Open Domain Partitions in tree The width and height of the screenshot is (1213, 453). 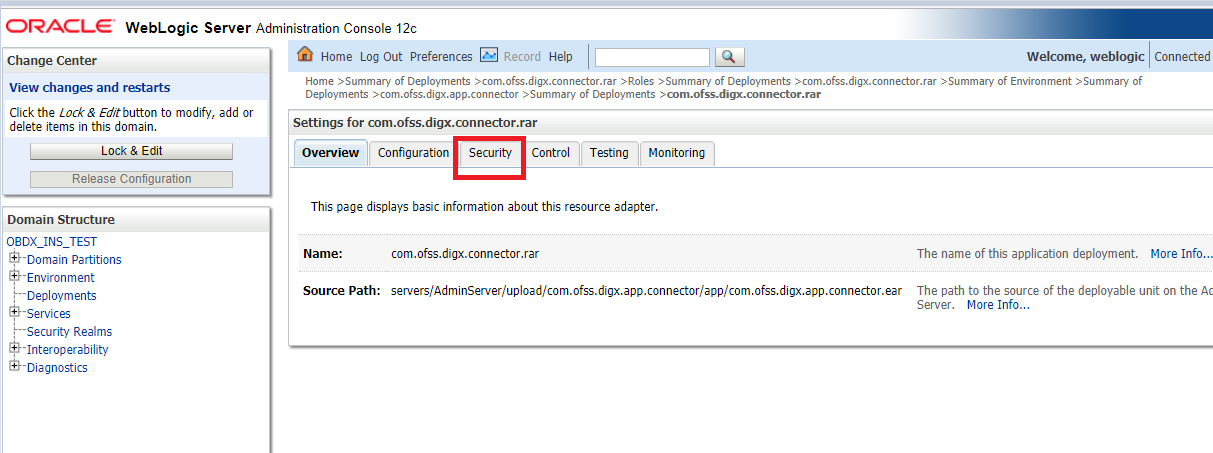[74, 260]
